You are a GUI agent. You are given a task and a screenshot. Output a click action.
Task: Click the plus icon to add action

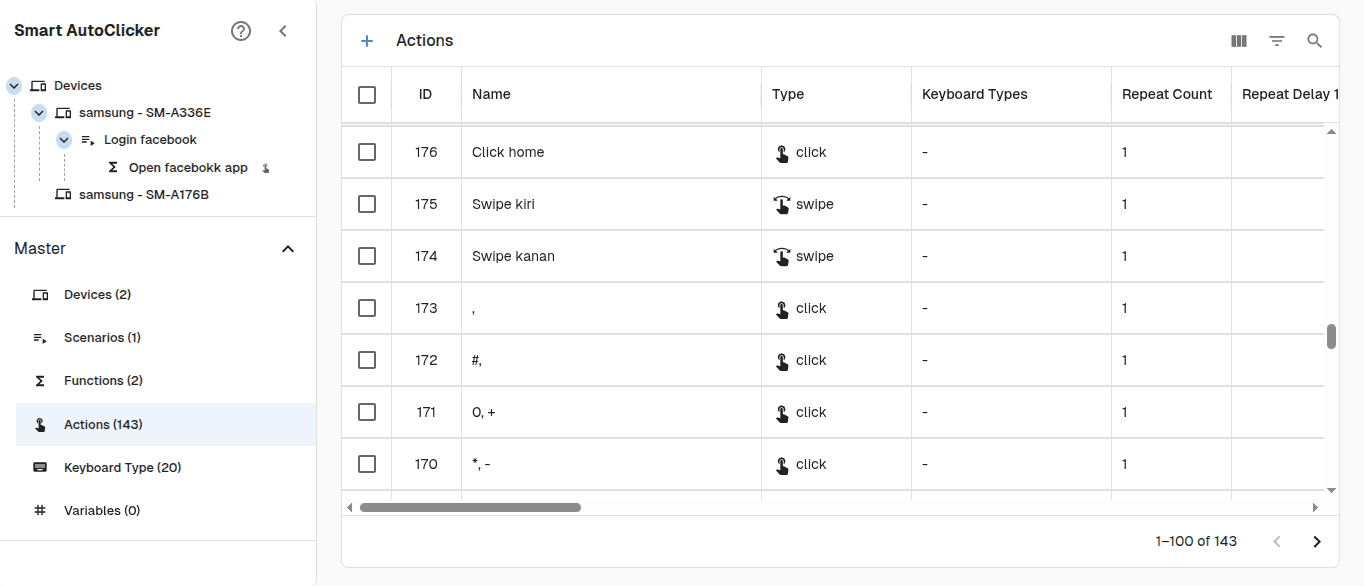367,41
